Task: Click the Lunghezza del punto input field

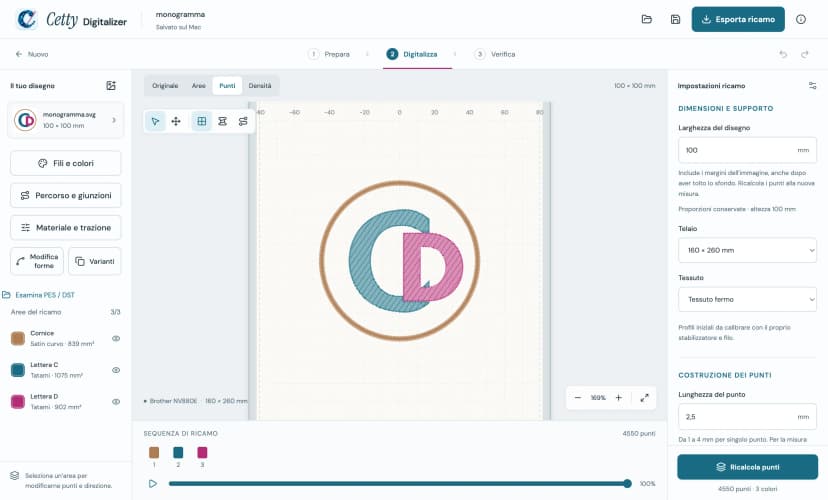Action: (x=747, y=417)
